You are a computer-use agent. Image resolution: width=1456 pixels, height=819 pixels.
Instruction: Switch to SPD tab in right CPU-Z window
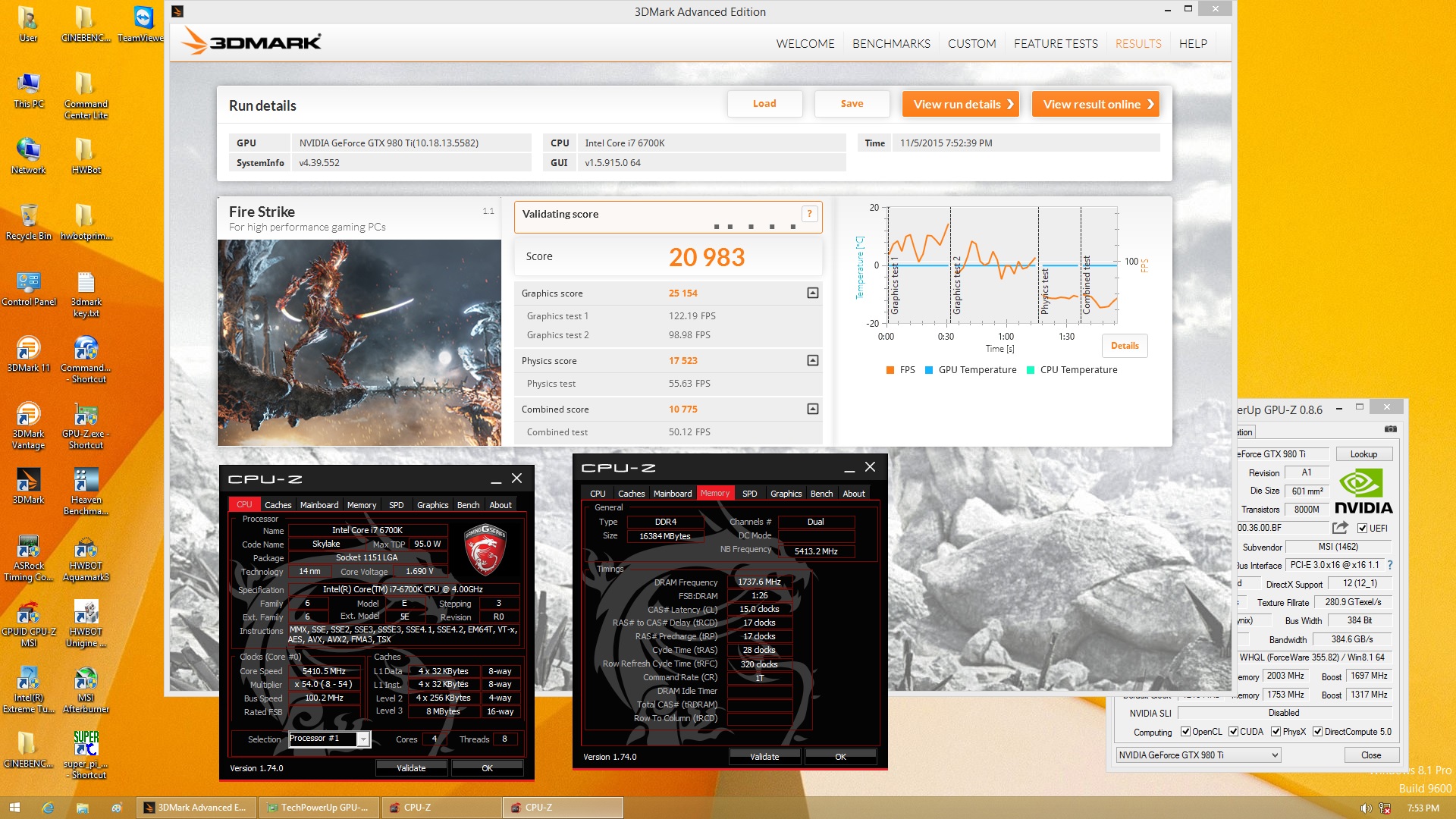pyautogui.click(x=749, y=493)
